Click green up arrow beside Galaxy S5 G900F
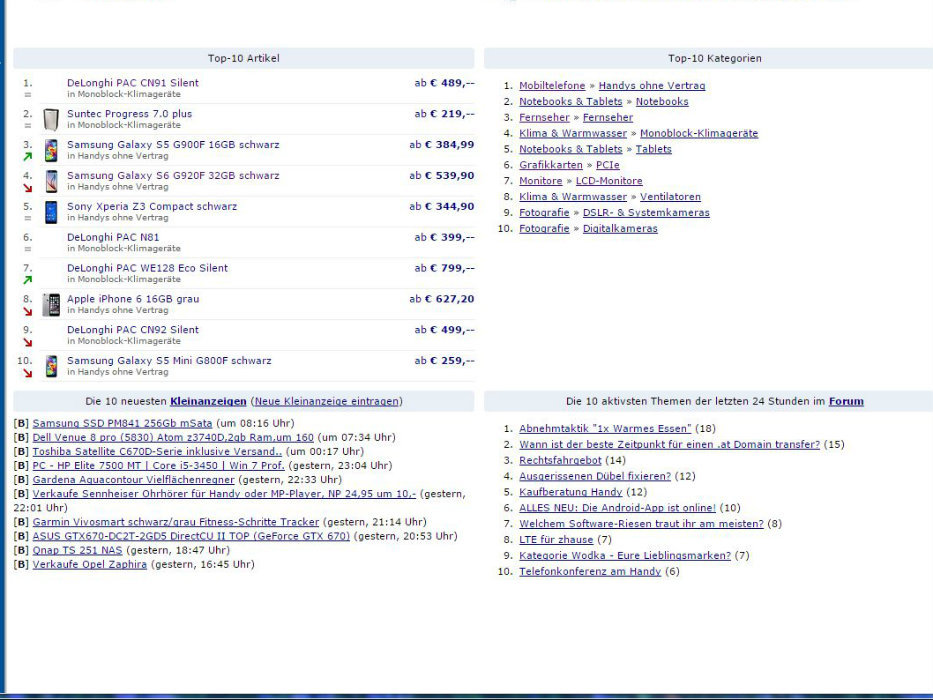This screenshot has width=933, height=700. pos(28,157)
